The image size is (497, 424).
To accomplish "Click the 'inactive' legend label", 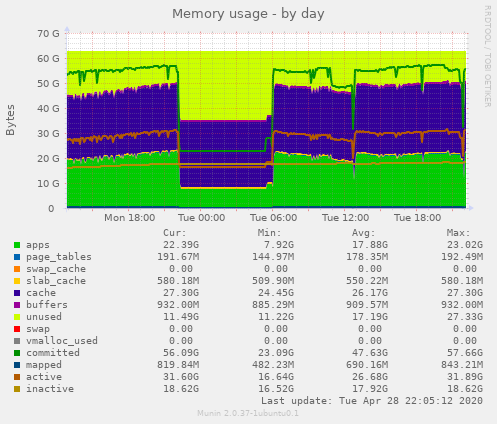I will coord(50,389).
